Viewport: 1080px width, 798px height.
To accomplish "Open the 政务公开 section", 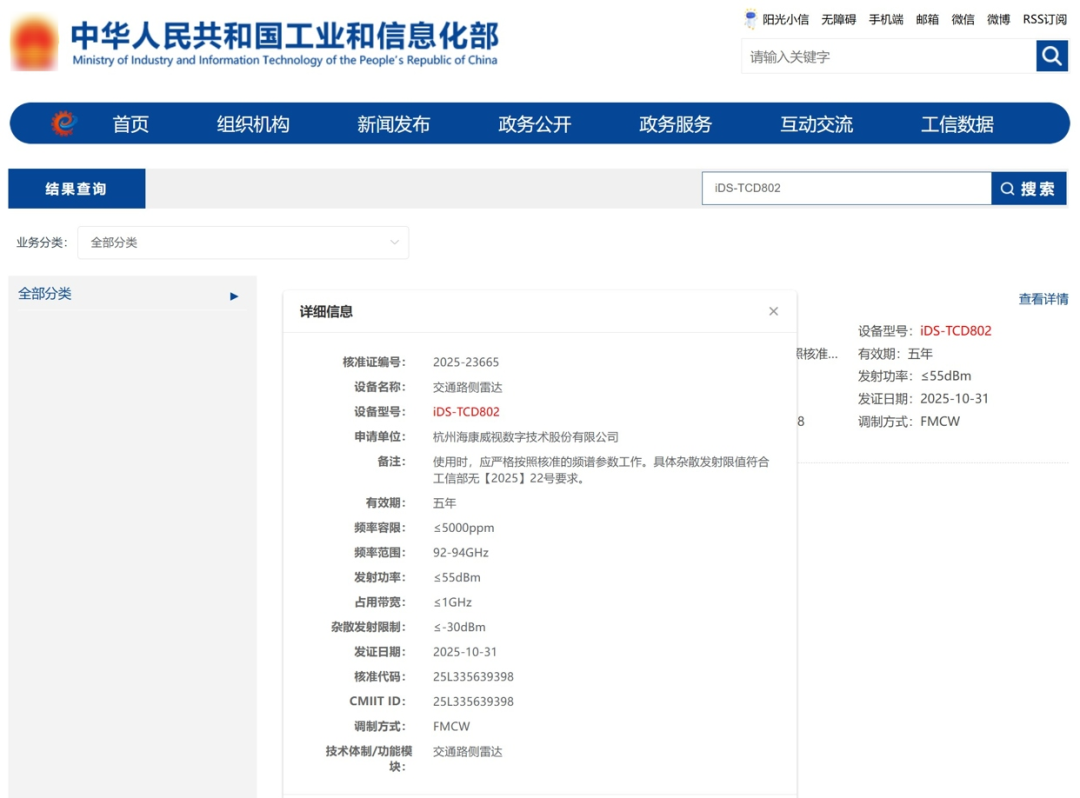I will (534, 124).
